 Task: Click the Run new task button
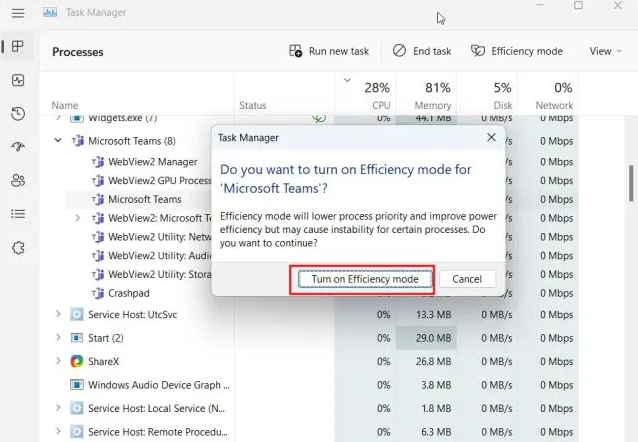point(329,51)
